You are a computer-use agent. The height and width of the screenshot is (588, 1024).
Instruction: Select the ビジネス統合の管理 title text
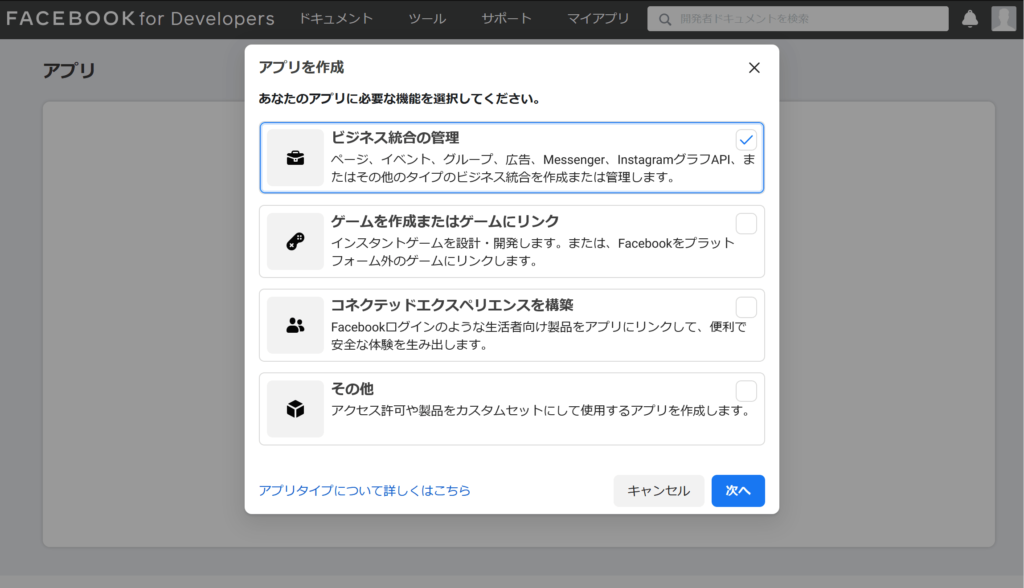(x=395, y=138)
